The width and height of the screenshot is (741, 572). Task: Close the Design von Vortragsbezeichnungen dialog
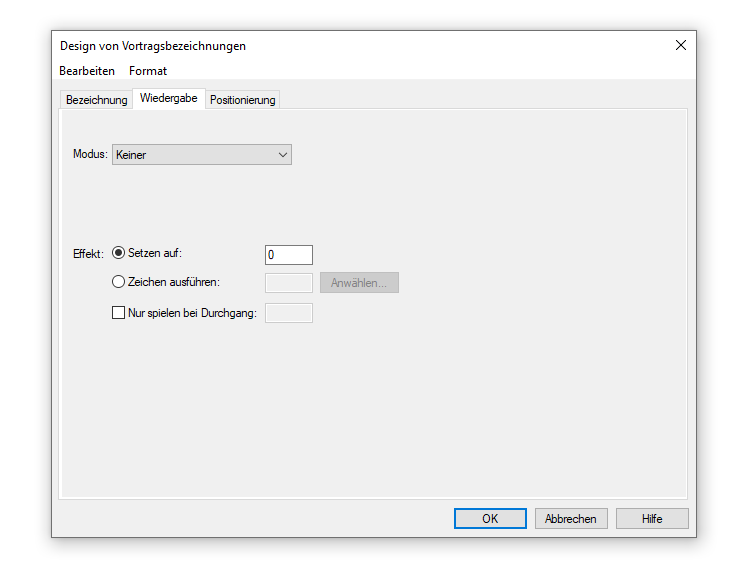(680, 45)
